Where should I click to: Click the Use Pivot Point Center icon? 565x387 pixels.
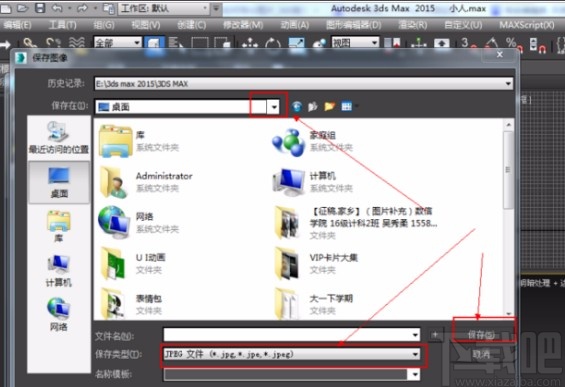click(392, 44)
